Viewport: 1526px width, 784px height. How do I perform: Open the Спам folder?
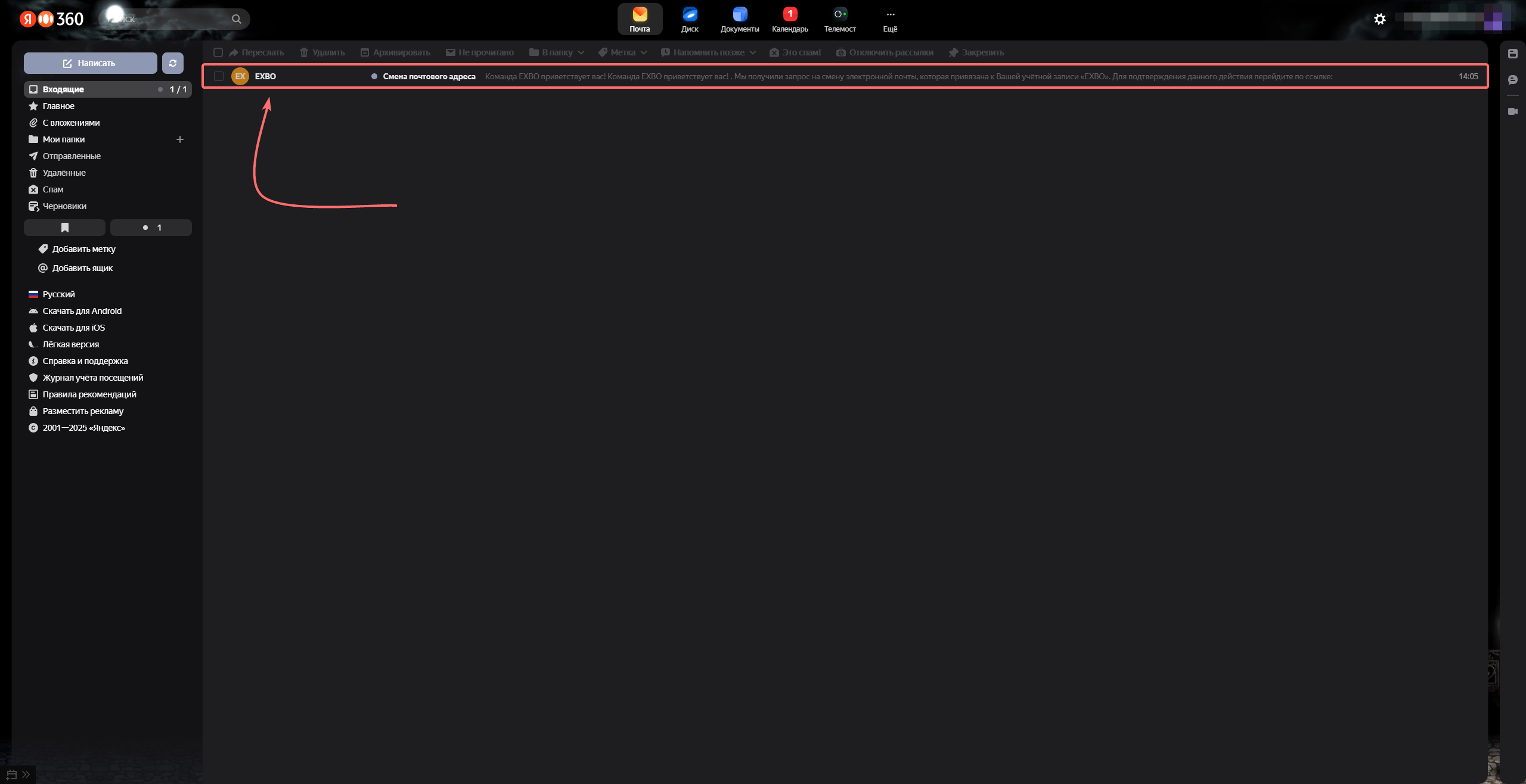pyautogui.click(x=52, y=189)
